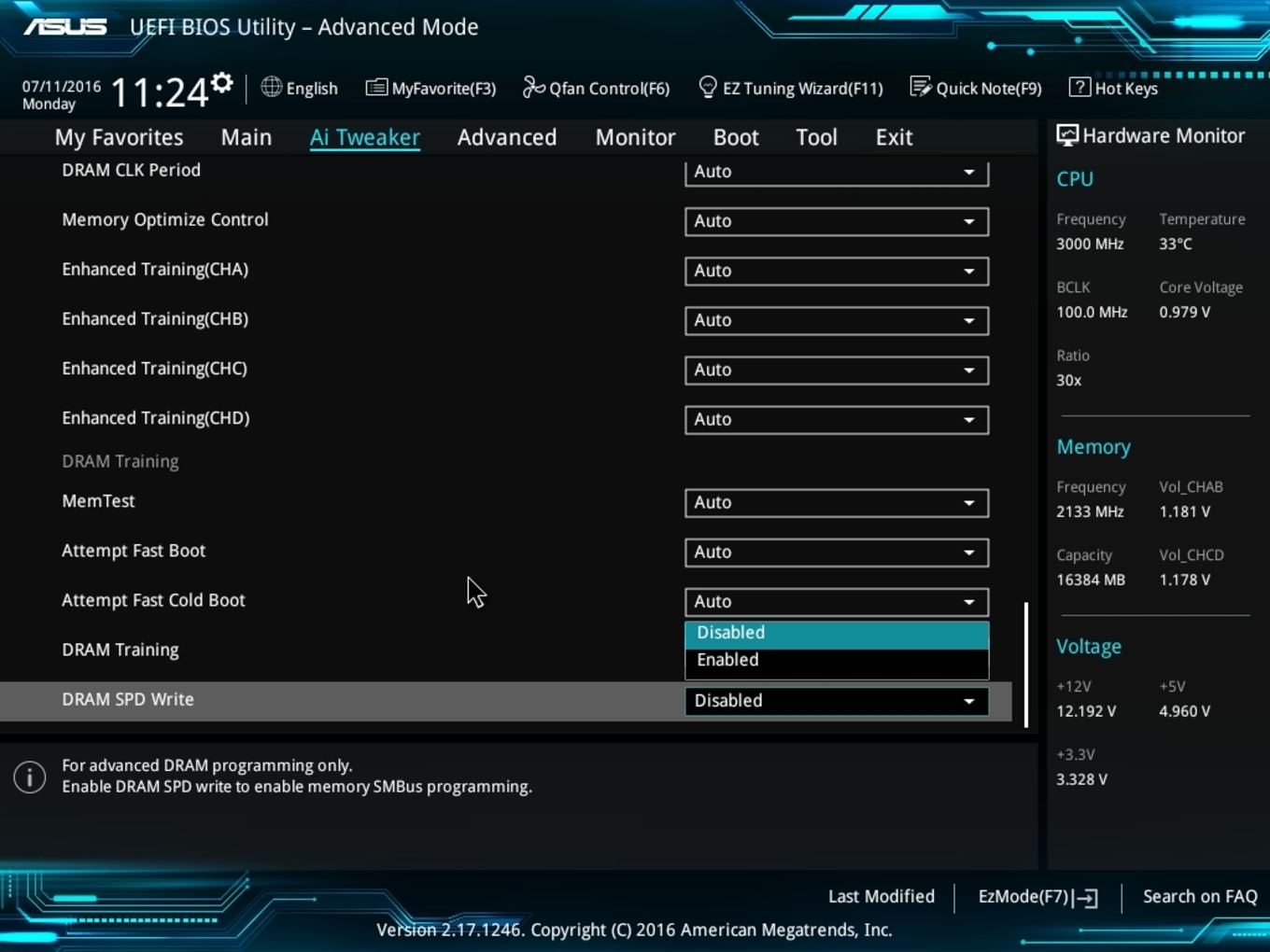The height and width of the screenshot is (952, 1270).
Task: Open Search on FAQ link
Action: 1200,896
